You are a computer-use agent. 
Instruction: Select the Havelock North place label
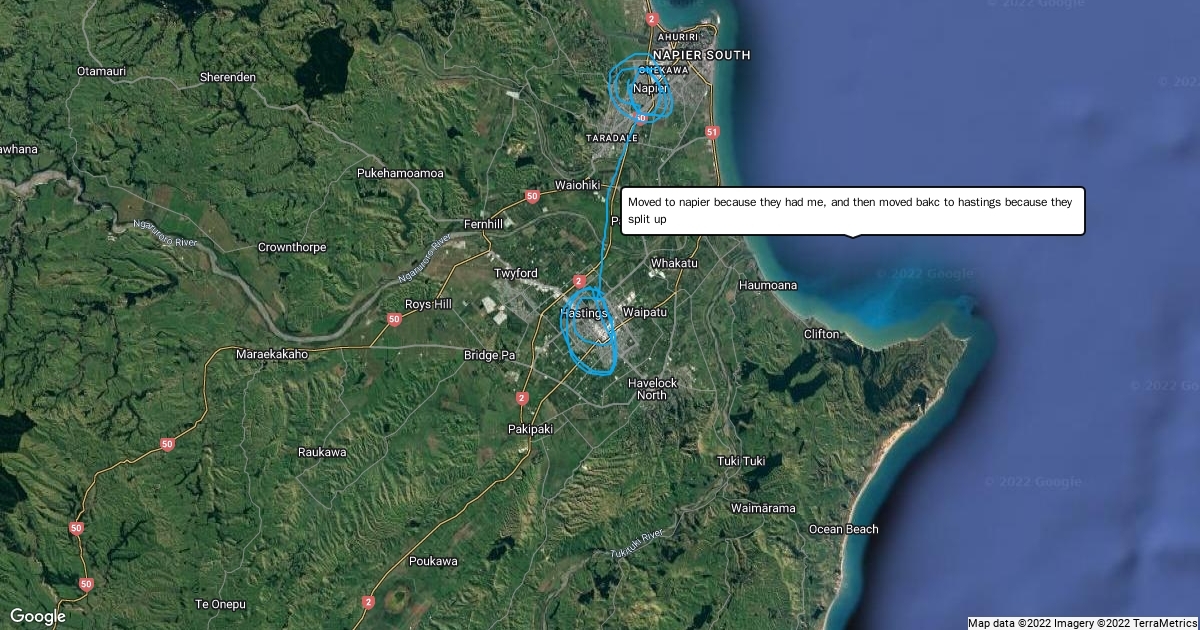coord(652,389)
